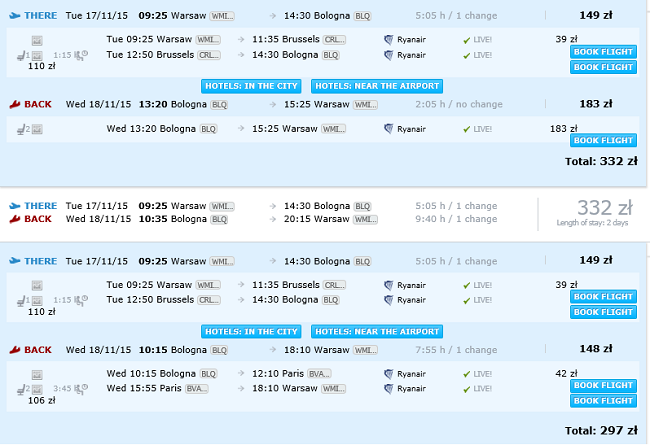Click the BLQ badge on the 13:20 Bologna BACK header
This screenshot has width=650, height=445.
tap(219, 105)
